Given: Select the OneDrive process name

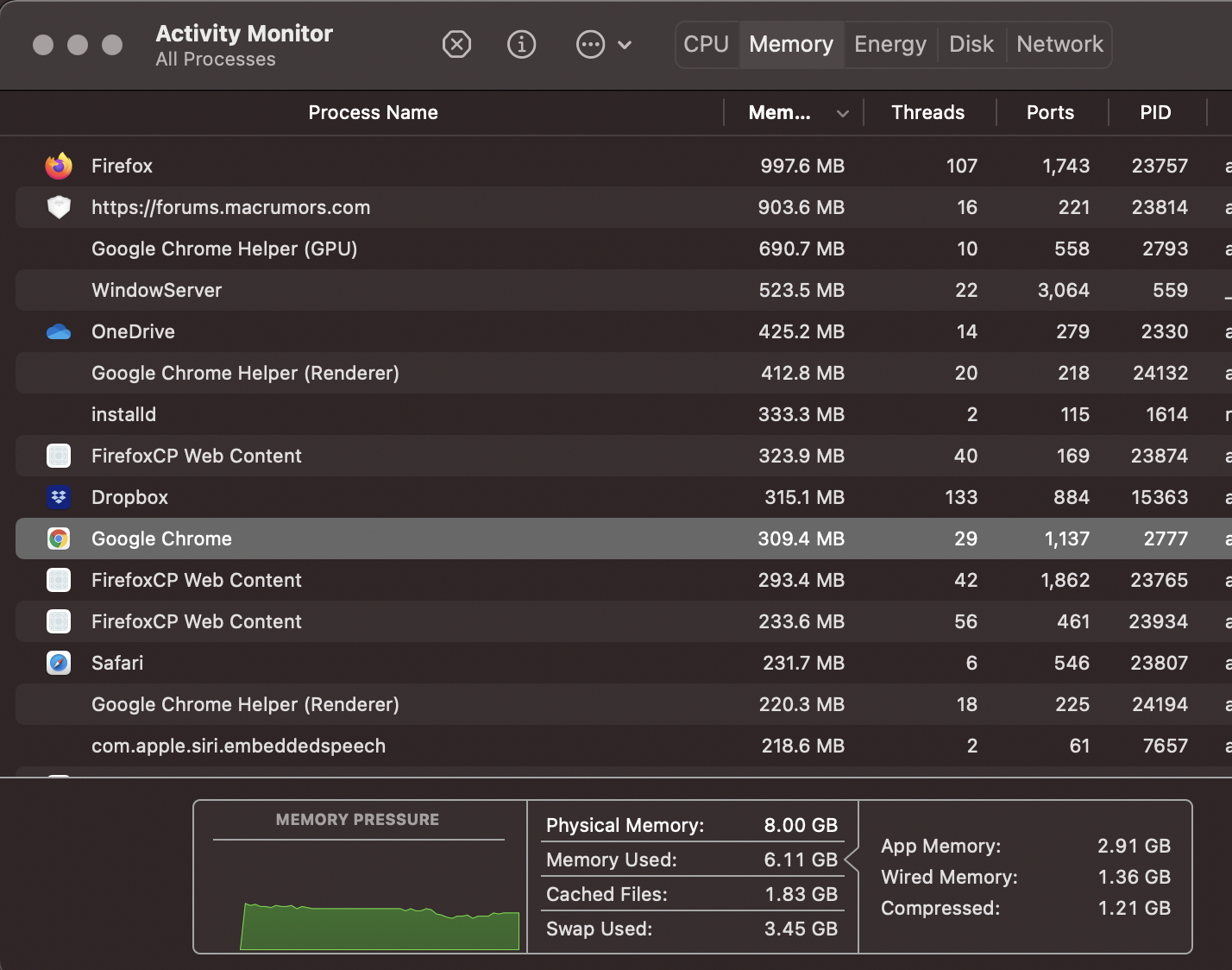Looking at the screenshot, I should click(133, 331).
